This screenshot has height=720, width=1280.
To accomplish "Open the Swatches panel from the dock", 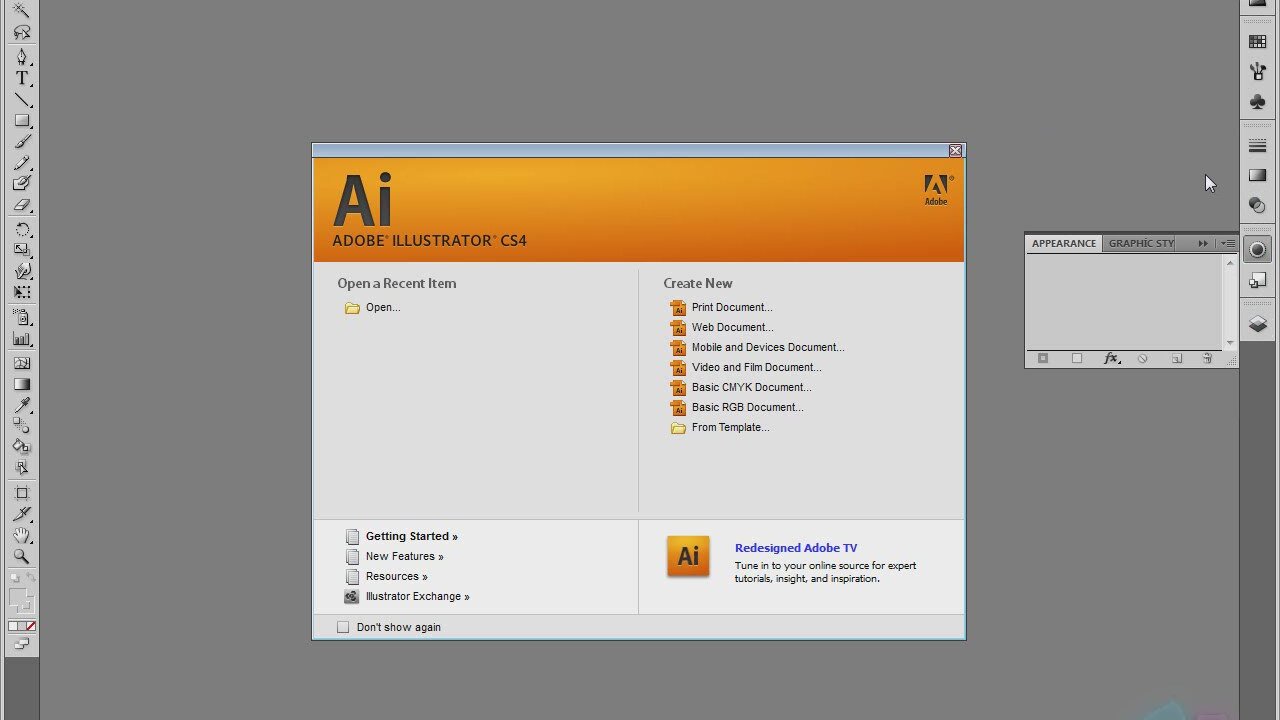I will pos(1258,42).
